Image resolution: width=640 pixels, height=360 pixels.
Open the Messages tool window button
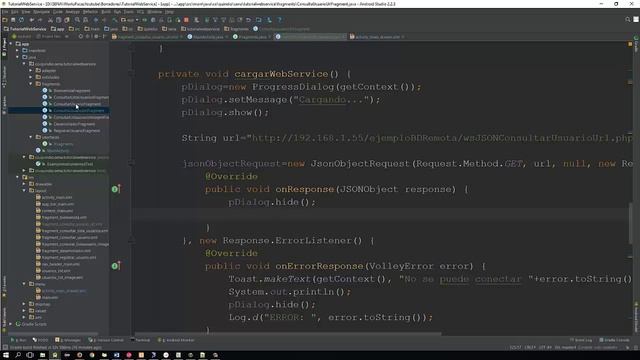pos(68,340)
